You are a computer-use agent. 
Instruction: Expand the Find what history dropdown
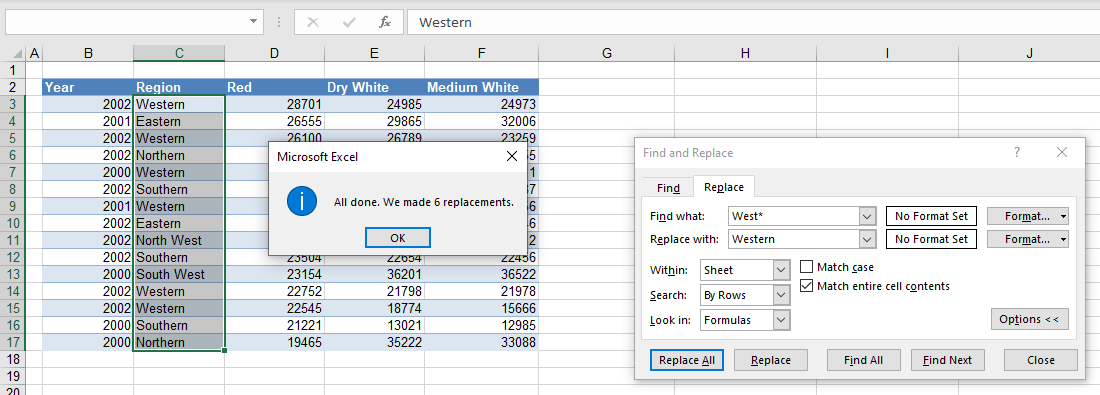point(868,216)
